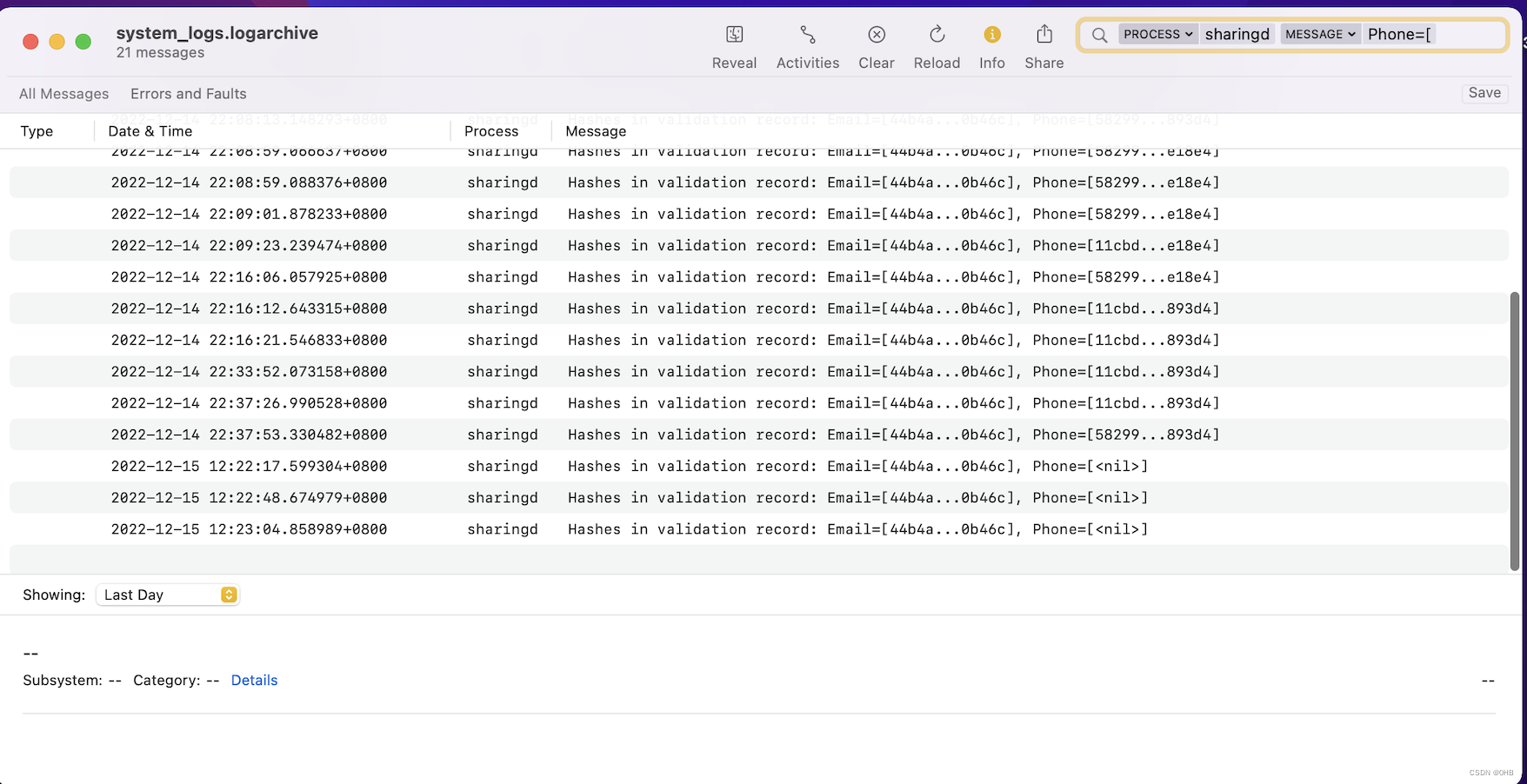
Task: Toggle the Info inspector icon
Action: click(x=992, y=35)
